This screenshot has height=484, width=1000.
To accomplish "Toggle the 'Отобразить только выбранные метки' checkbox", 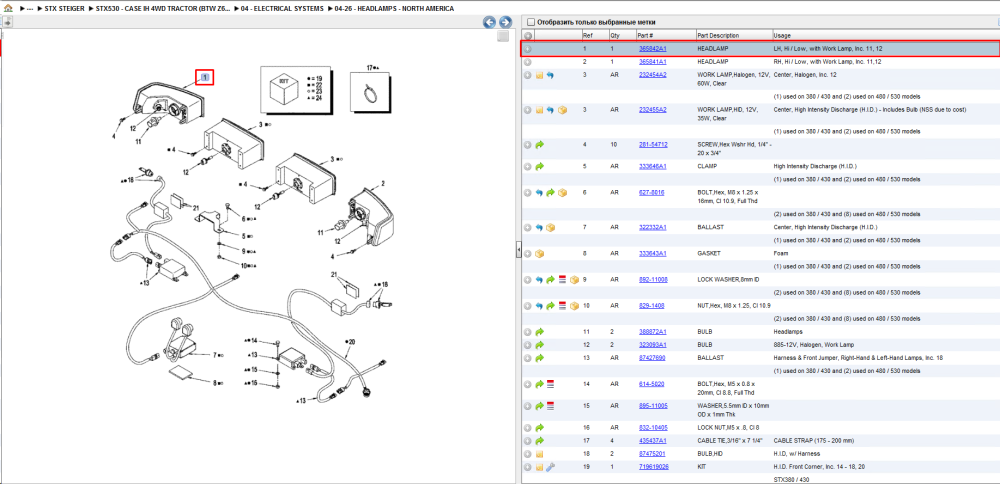I will (531, 22).
